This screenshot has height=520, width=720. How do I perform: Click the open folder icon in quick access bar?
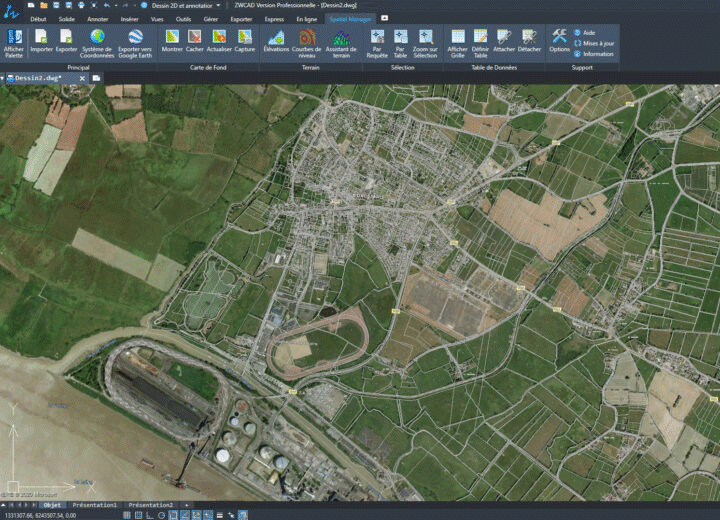pos(44,5)
